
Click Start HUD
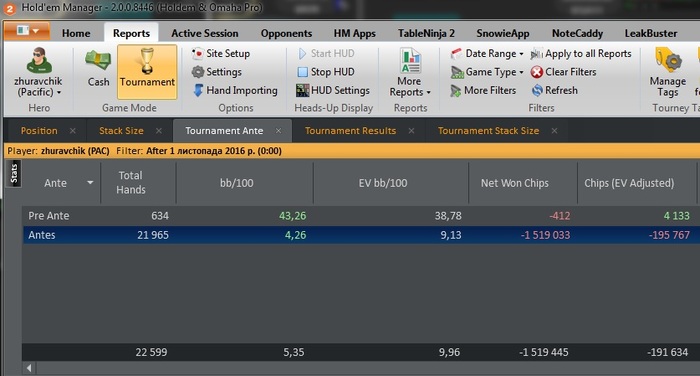[326, 54]
